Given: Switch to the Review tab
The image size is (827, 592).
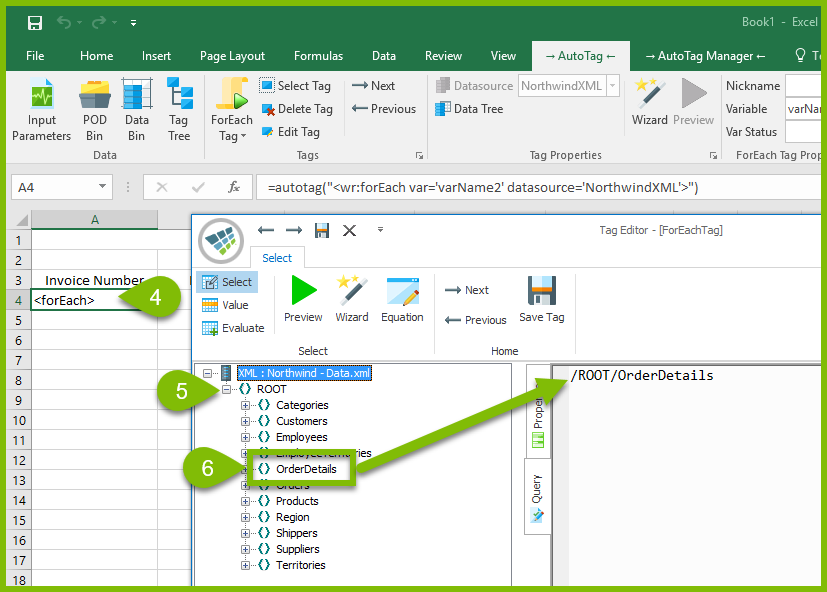Looking at the screenshot, I should click(443, 56).
